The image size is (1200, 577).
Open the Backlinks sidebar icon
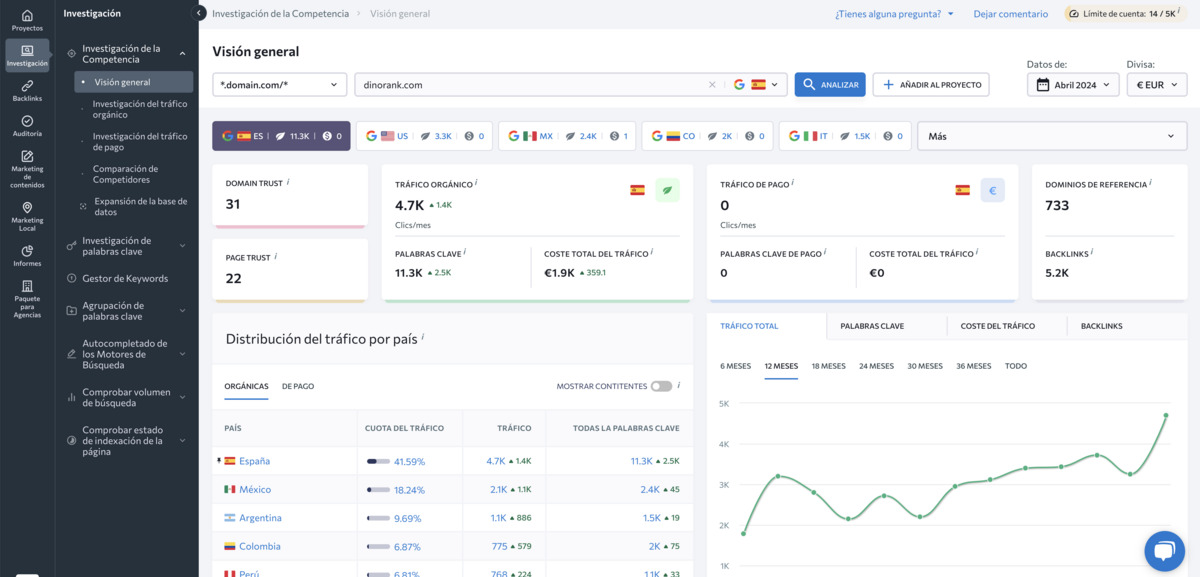tap(27, 91)
